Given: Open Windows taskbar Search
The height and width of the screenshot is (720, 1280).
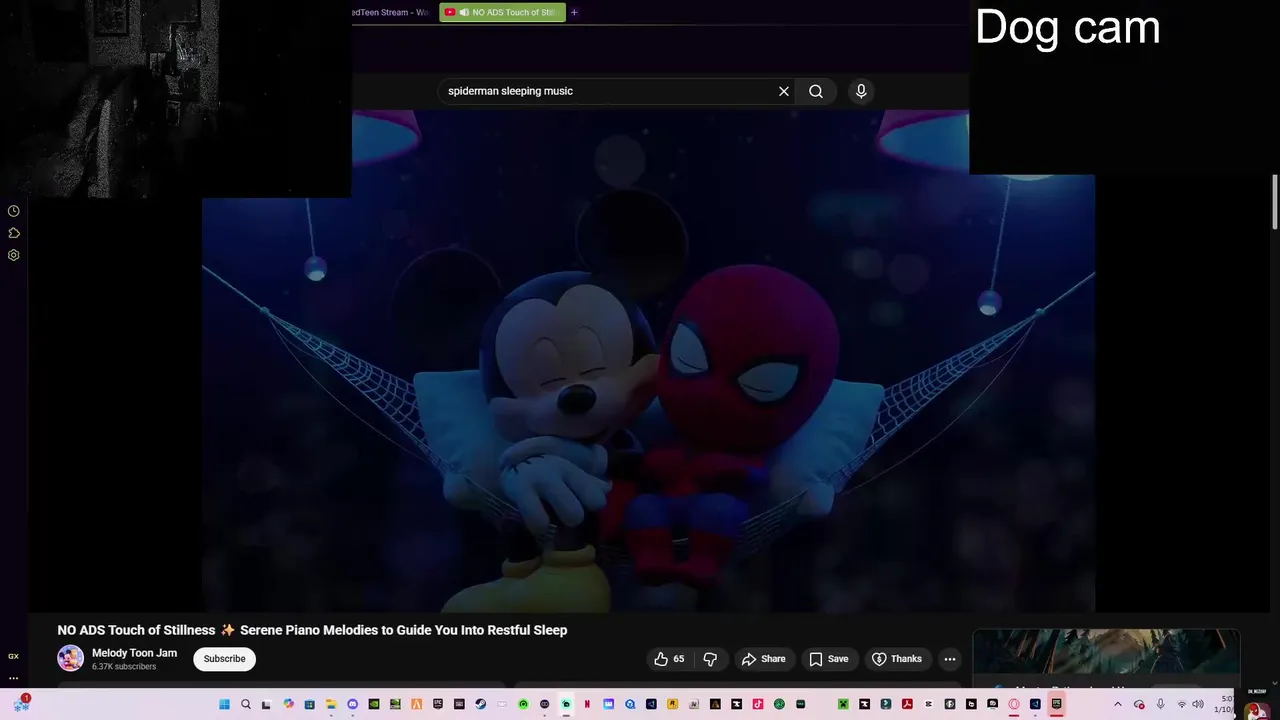Looking at the screenshot, I should point(246,704).
